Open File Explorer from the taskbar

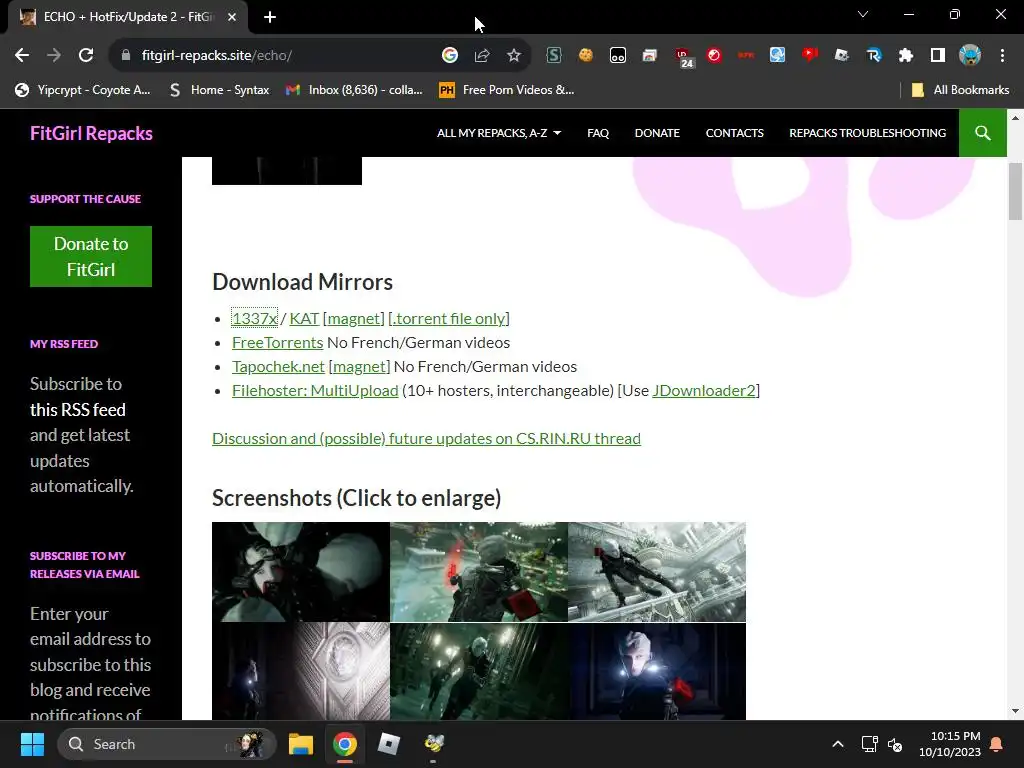point(301,744)
